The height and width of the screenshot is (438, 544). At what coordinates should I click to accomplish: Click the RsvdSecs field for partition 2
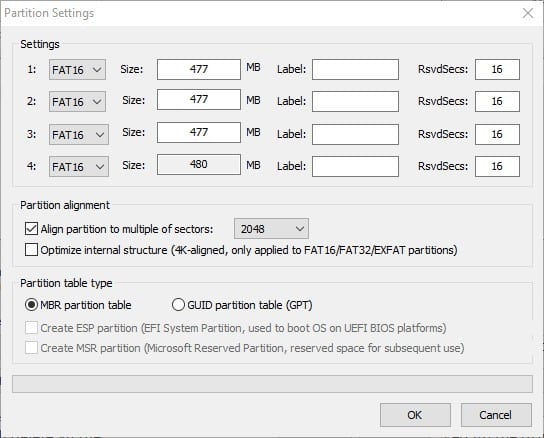tap(497, 101)
